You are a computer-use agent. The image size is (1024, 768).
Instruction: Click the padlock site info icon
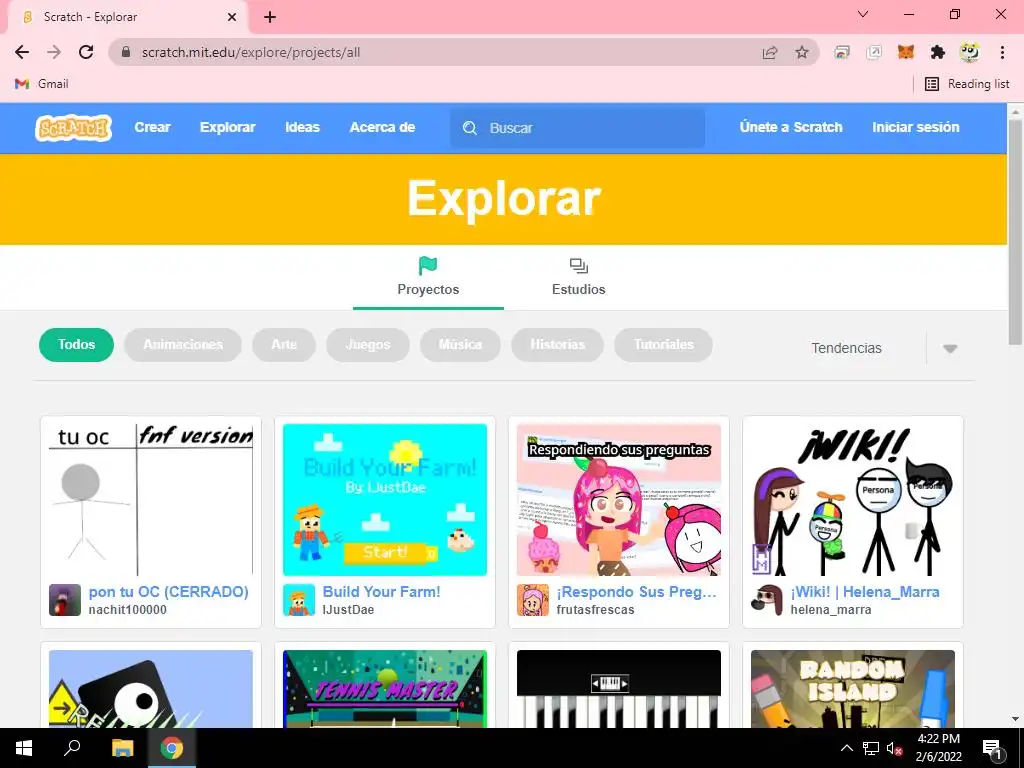tap(126, 52)
